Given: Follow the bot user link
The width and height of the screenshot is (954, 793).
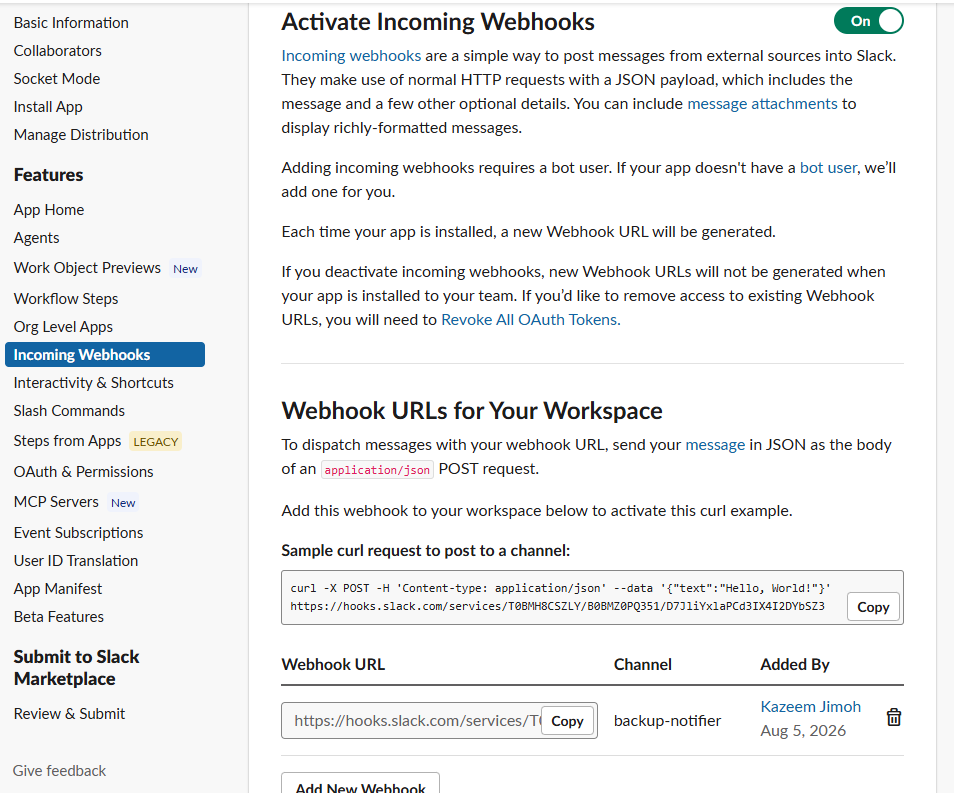Looking at the screenshot, I should [828, 167].
